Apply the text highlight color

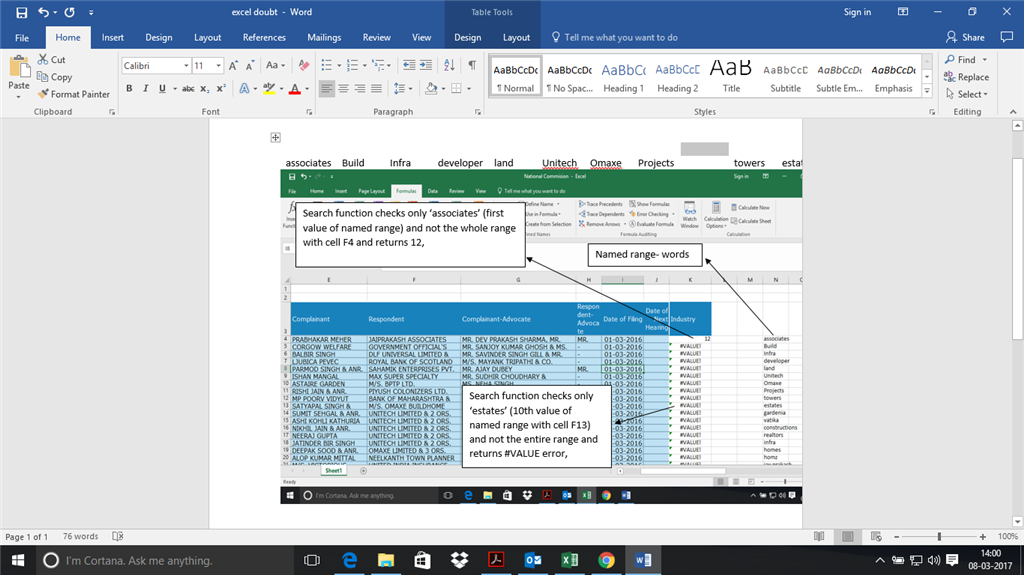point(268,88)
